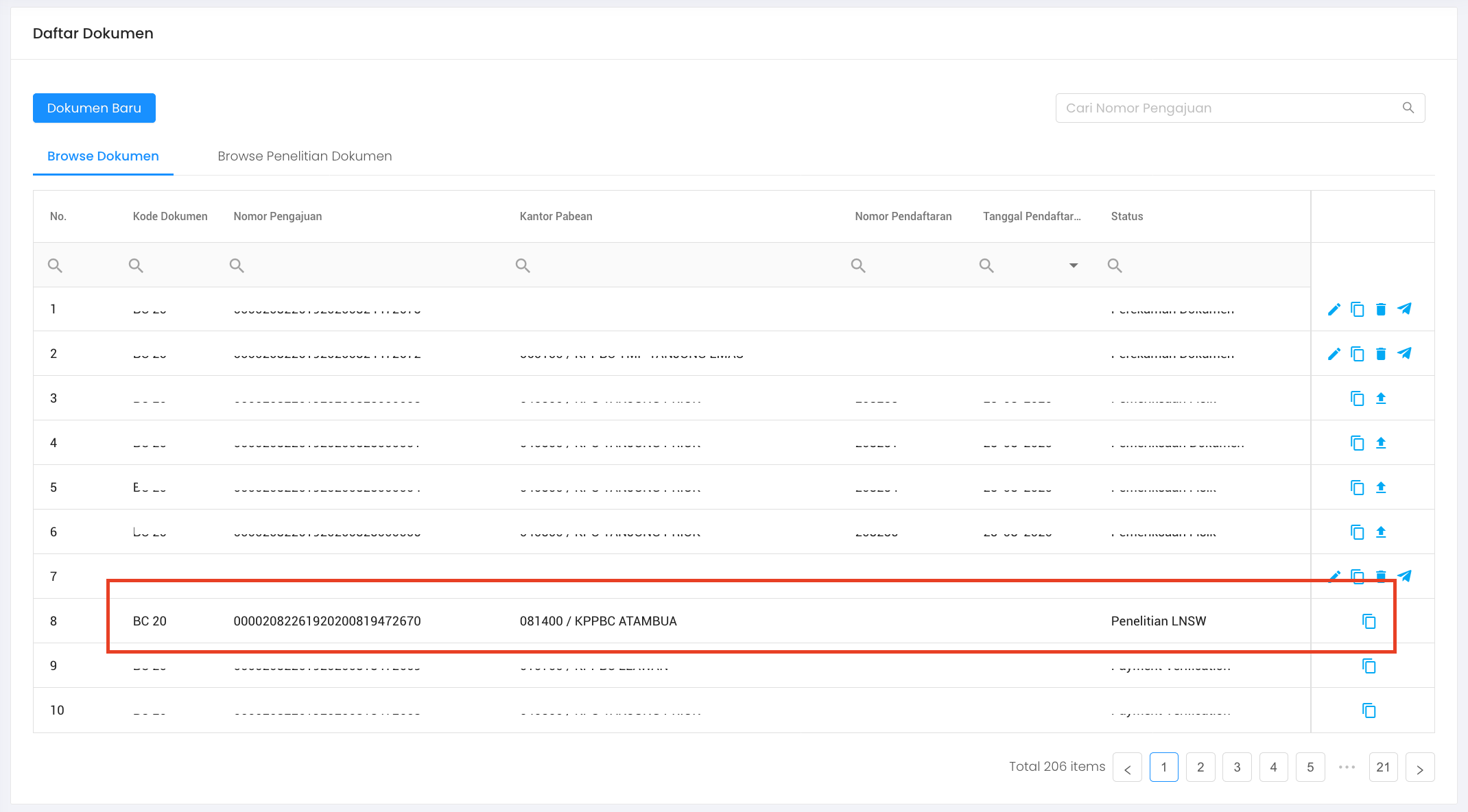Viewport: 1468px width, 812px height.
Task: Click the delete trash icon in row 1
Action: coord(1381,309)
